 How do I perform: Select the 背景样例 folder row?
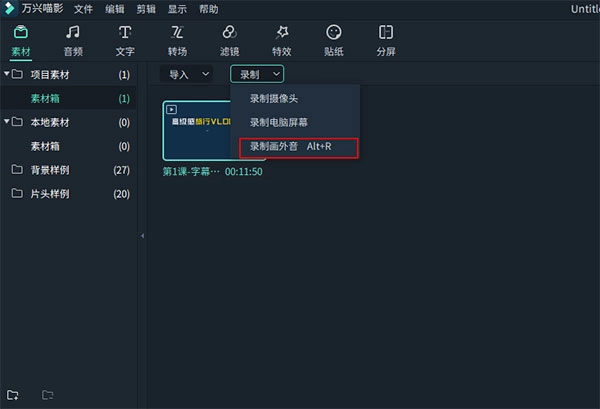(68, 170)
